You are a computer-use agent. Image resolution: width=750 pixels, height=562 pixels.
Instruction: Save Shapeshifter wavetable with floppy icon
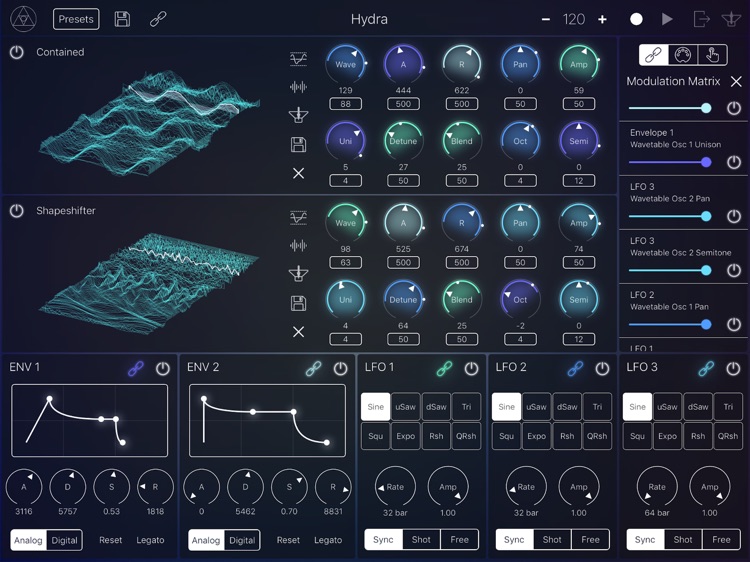click(298, 303)
